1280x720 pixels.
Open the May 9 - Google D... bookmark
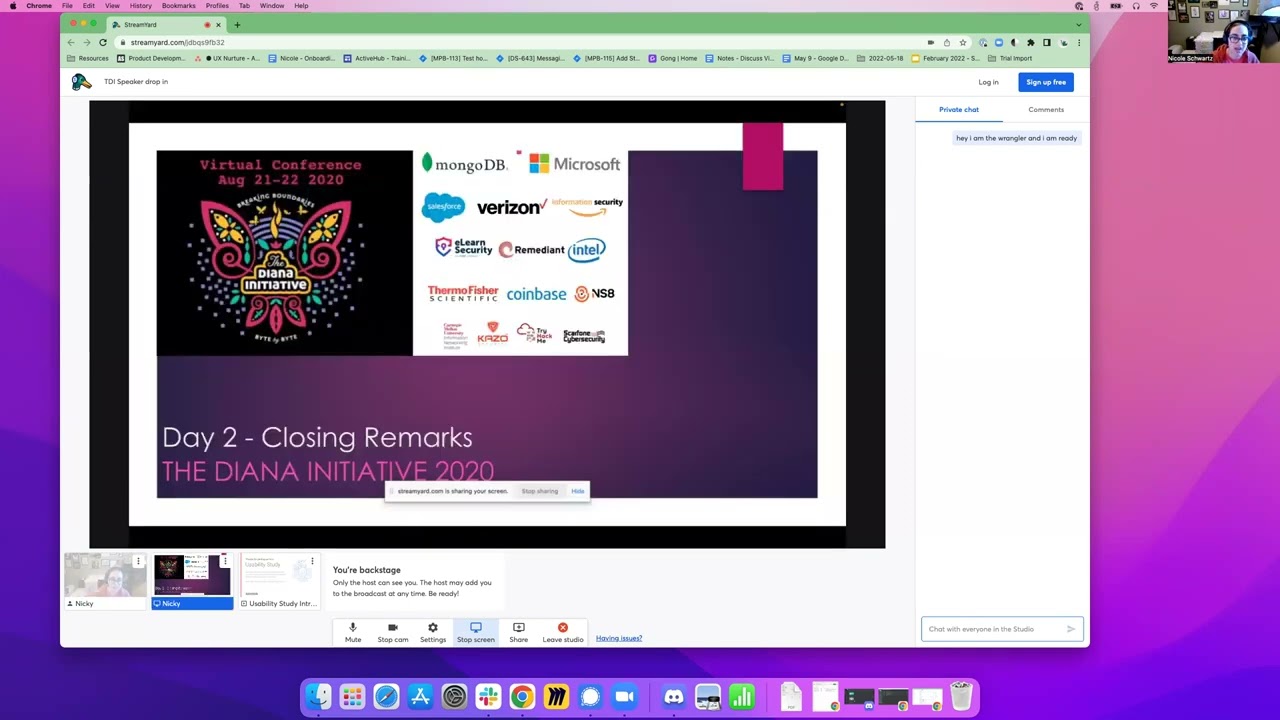click(x=815, y=58)
